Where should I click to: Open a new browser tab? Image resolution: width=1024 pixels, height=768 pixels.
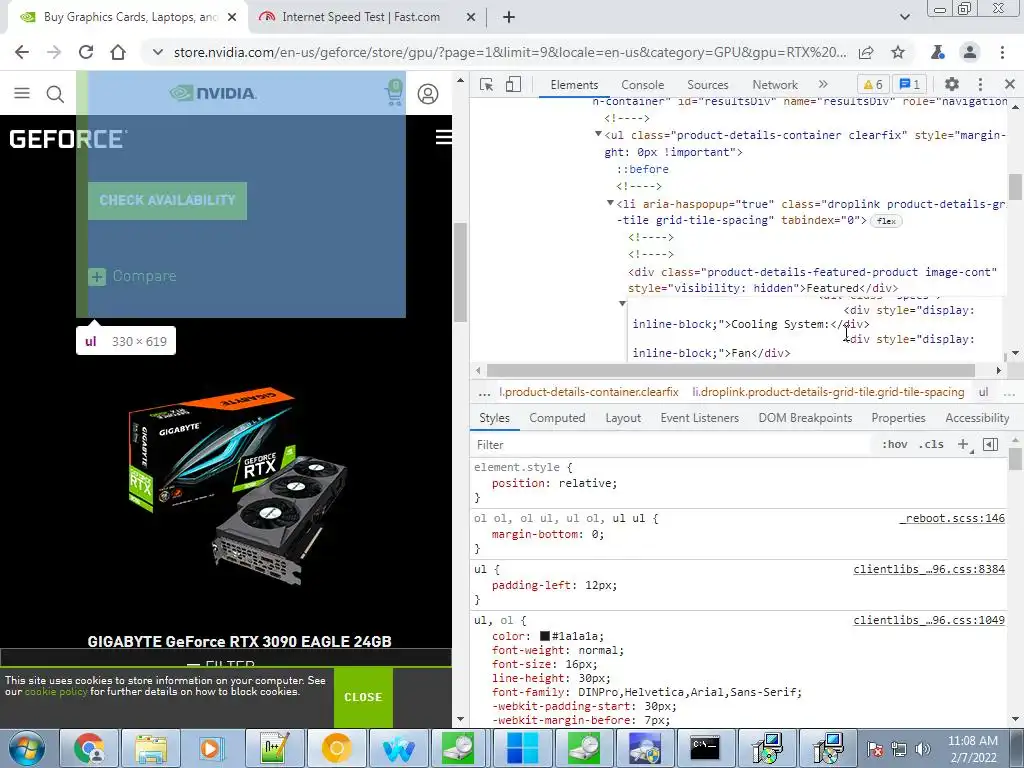pyautogui.click(x=509, y=18)
